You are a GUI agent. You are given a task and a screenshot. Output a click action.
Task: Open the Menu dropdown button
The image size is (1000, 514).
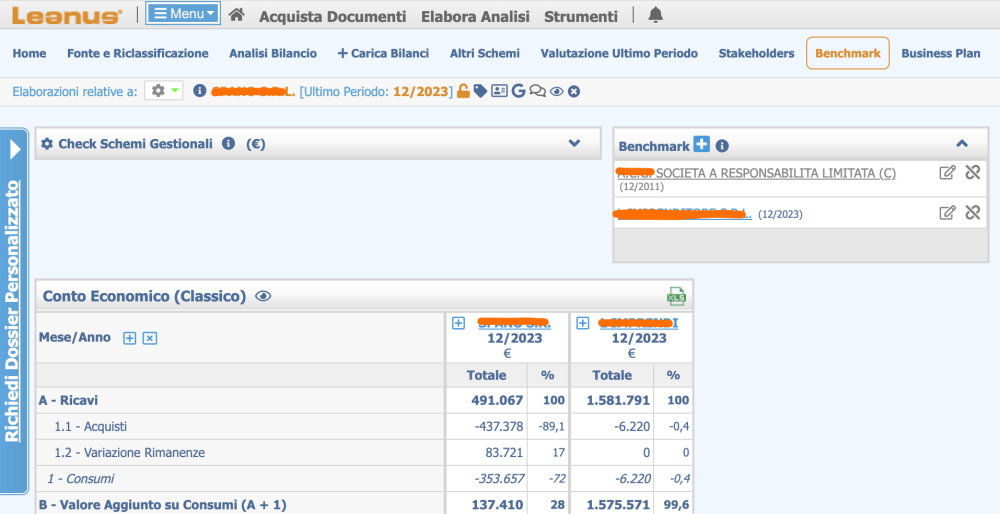point(183,13)
